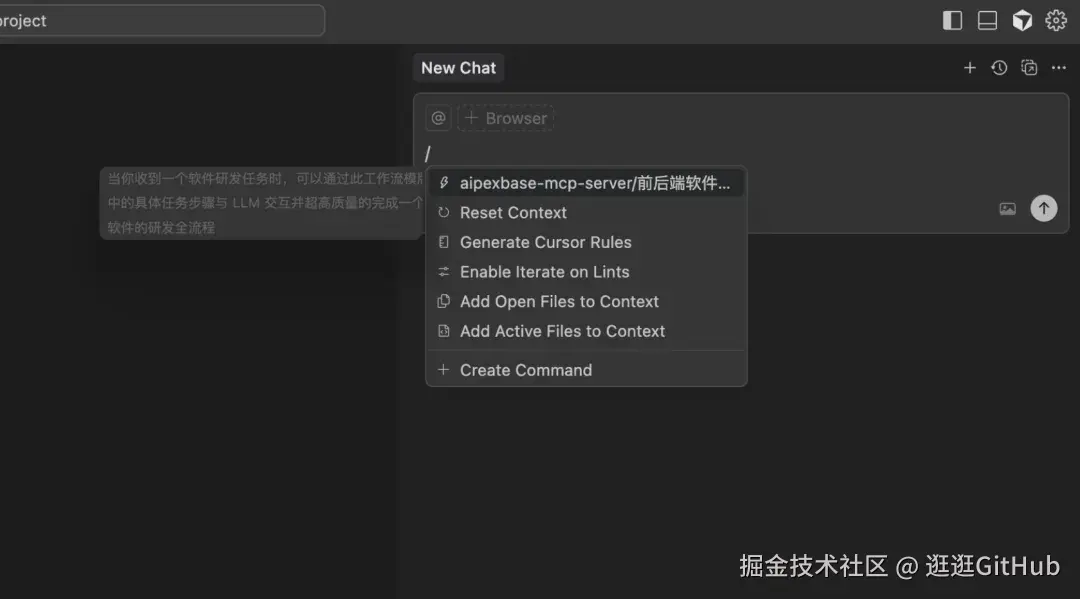Click the send message arrow button
The width and height of the screenshot is (1080, 599).
[1043, 208]
